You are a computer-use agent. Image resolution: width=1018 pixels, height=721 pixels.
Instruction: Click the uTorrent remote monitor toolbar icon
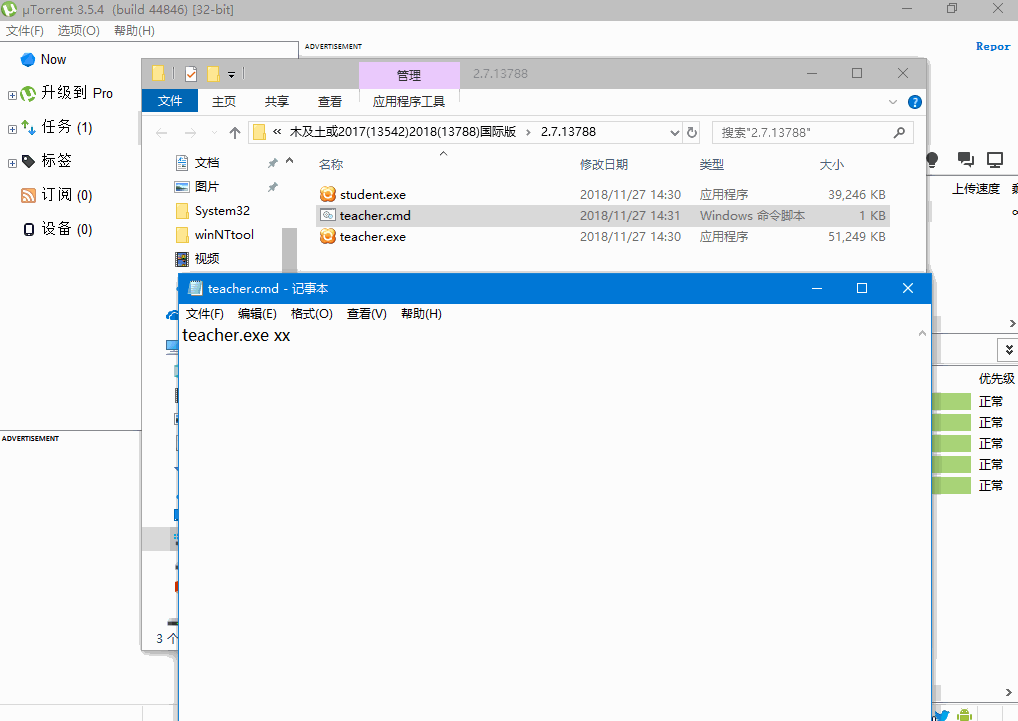995,159
